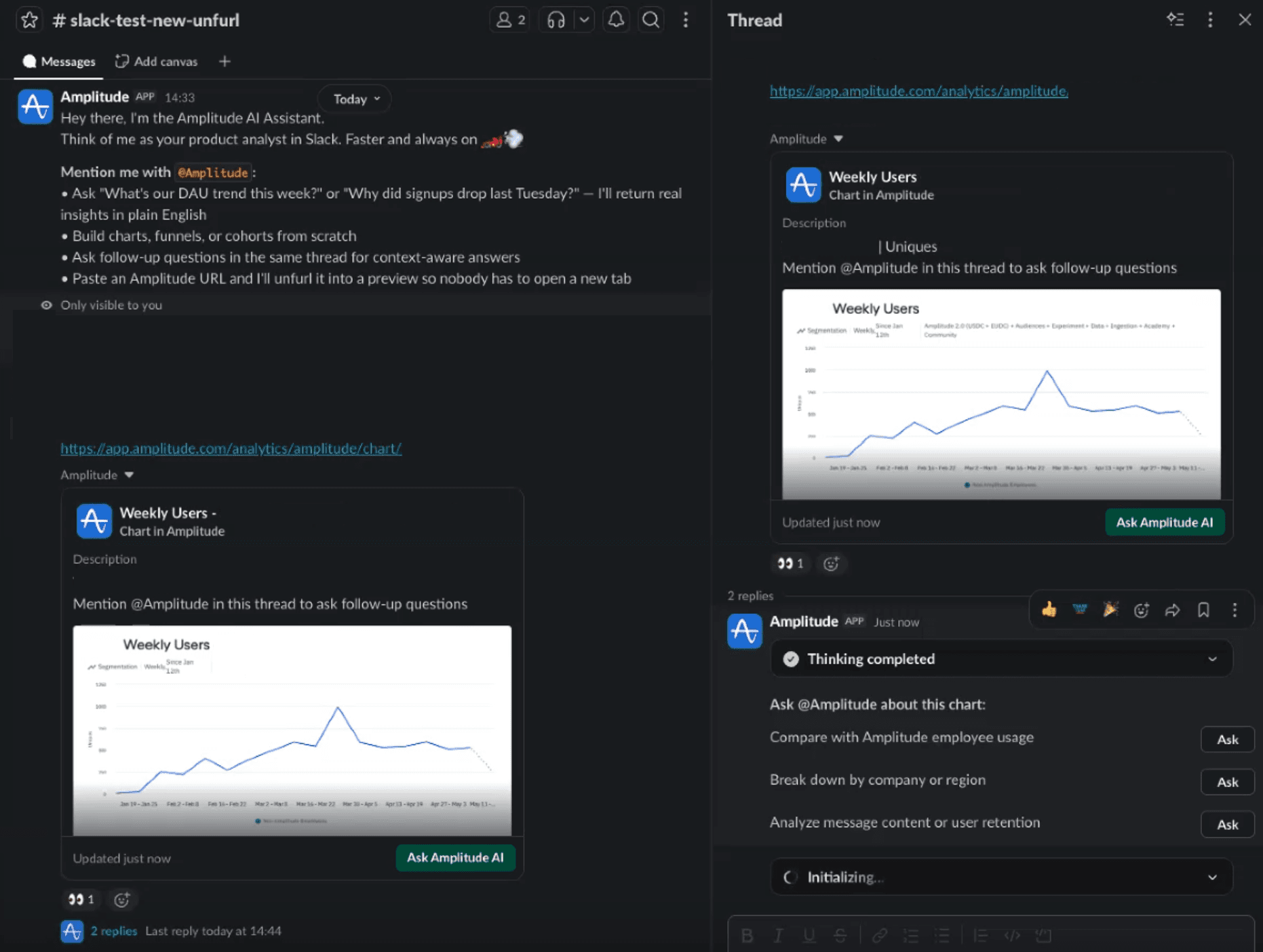Open the emoji picker in message actions
The width and height of the screenshot is (1263, 952).
click(1142, 610)
